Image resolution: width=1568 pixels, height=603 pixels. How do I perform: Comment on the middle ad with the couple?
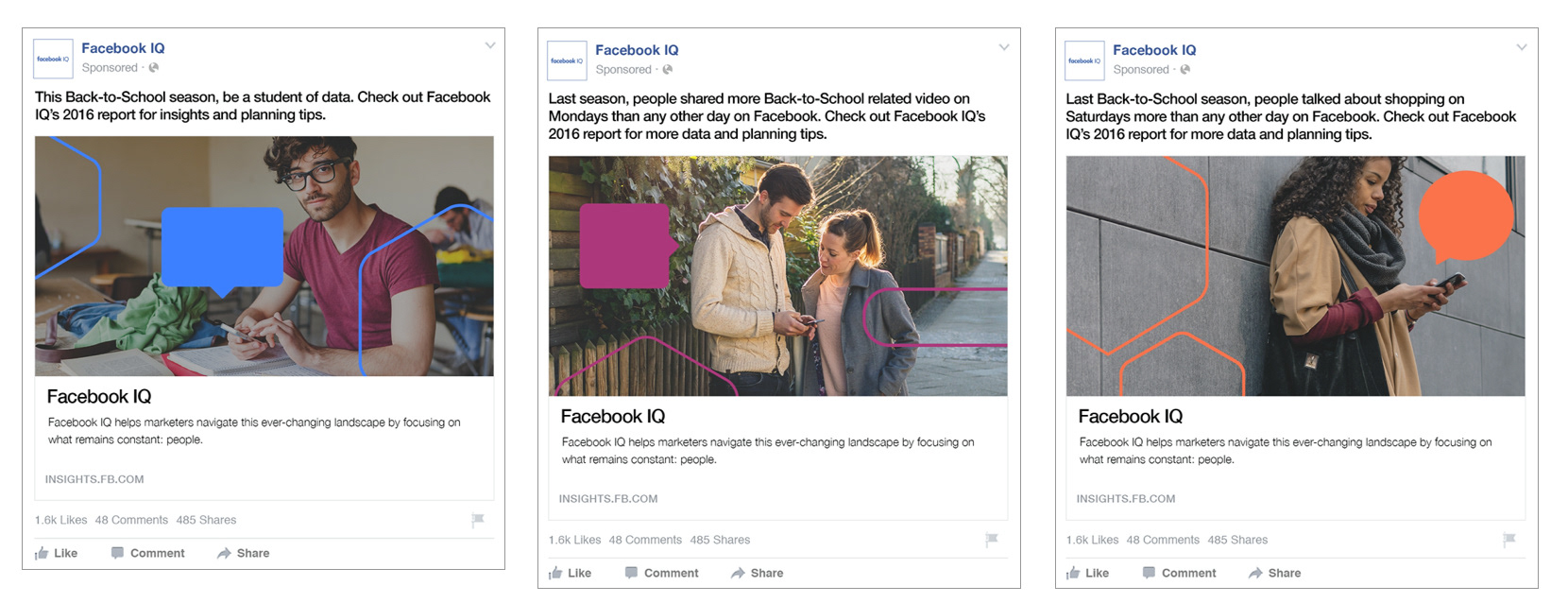tap(661, 573)
